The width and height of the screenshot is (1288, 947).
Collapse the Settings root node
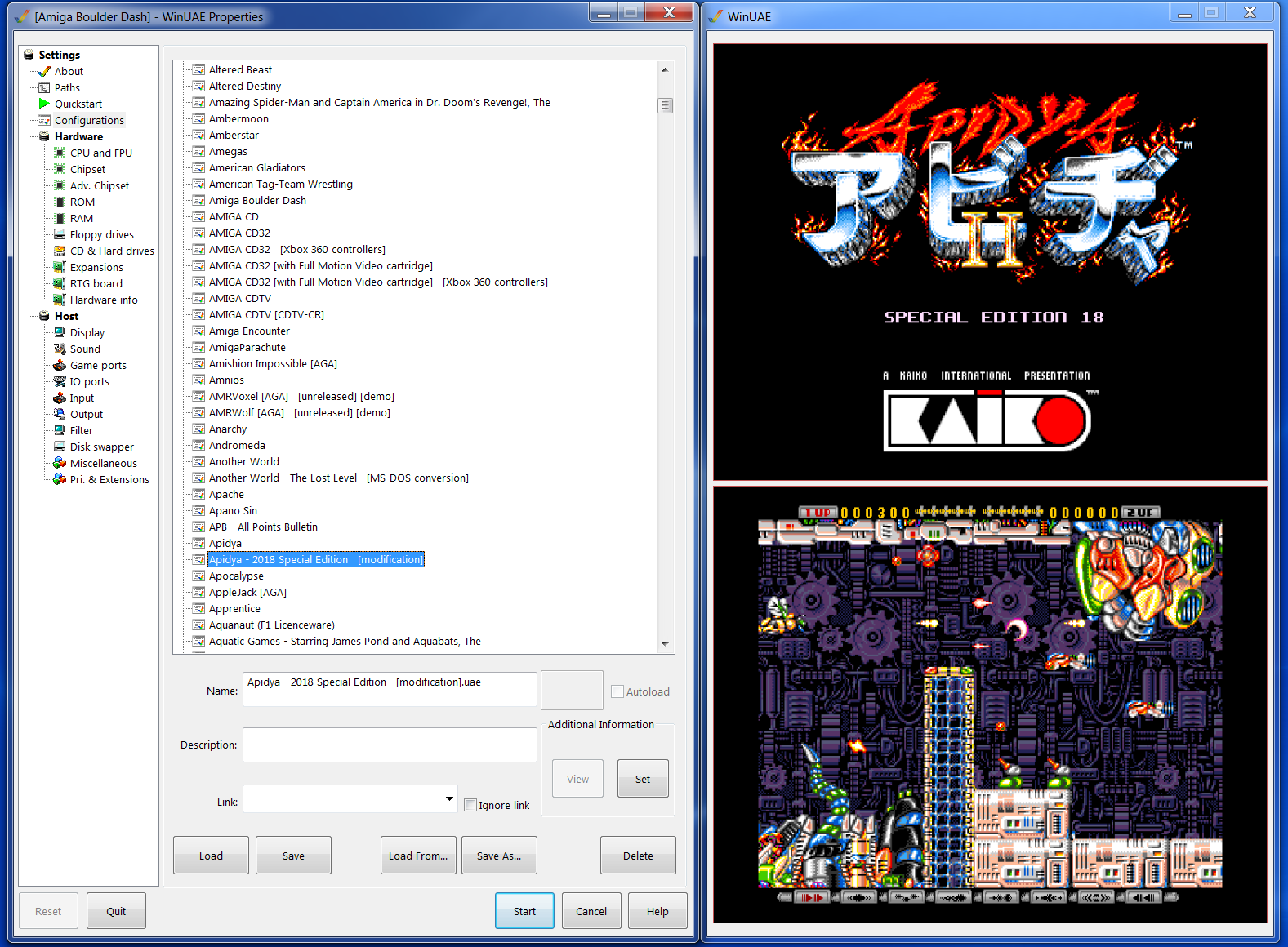pos(29,55)
